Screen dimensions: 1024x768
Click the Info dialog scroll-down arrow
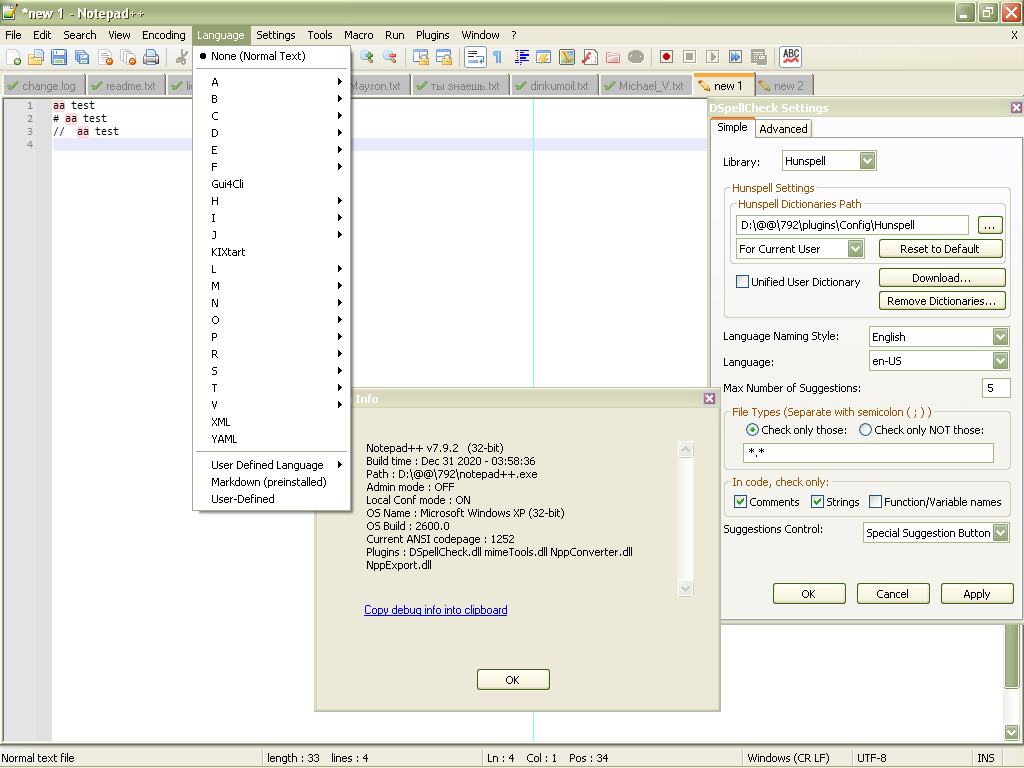(x=685, y=588)
